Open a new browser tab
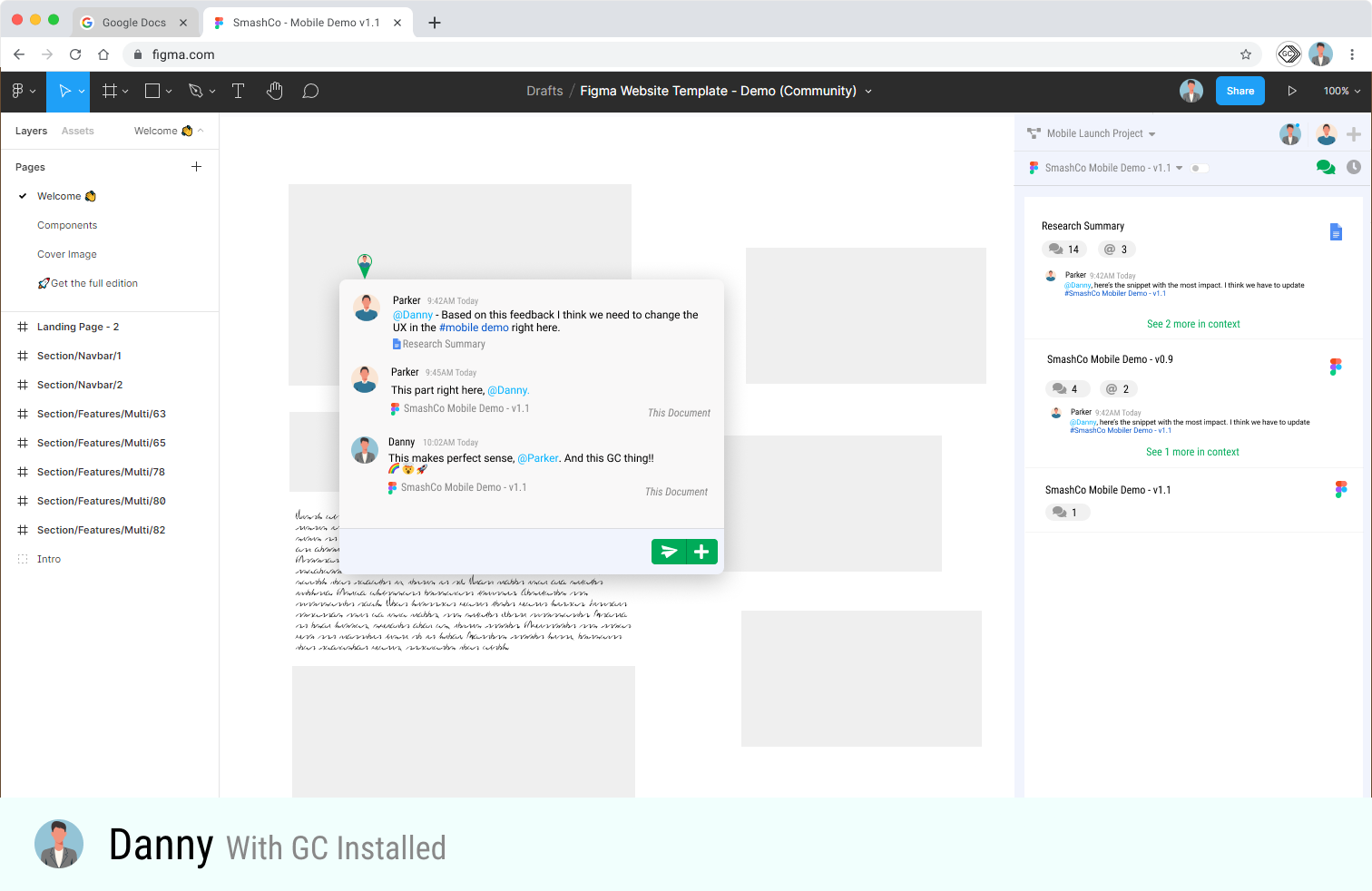The height and width of the screenshot is (891, 1372). tap(435, 23)
